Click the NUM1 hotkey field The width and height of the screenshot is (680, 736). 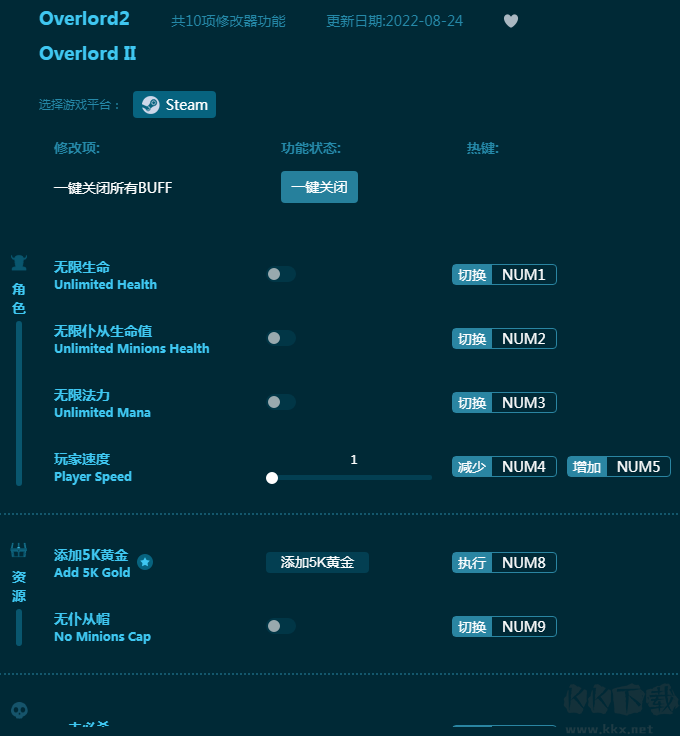click(523, 275)
